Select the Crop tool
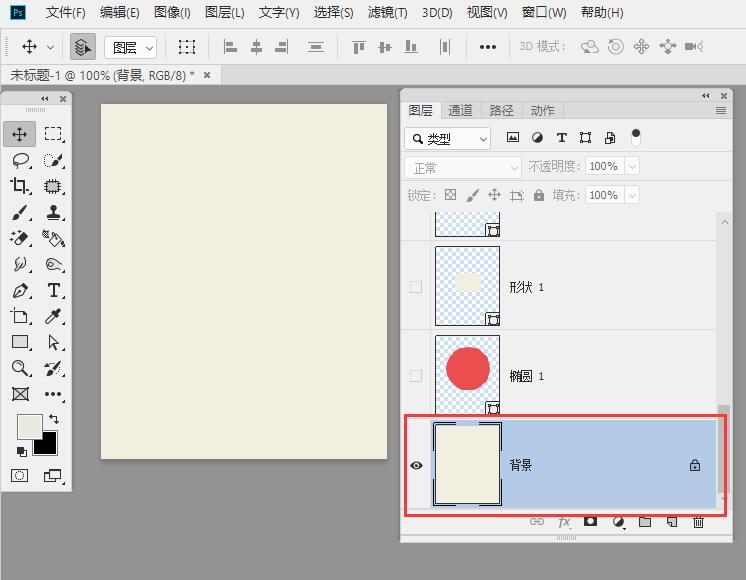Viewport: 746px width, 580px height. click(20, 186)
